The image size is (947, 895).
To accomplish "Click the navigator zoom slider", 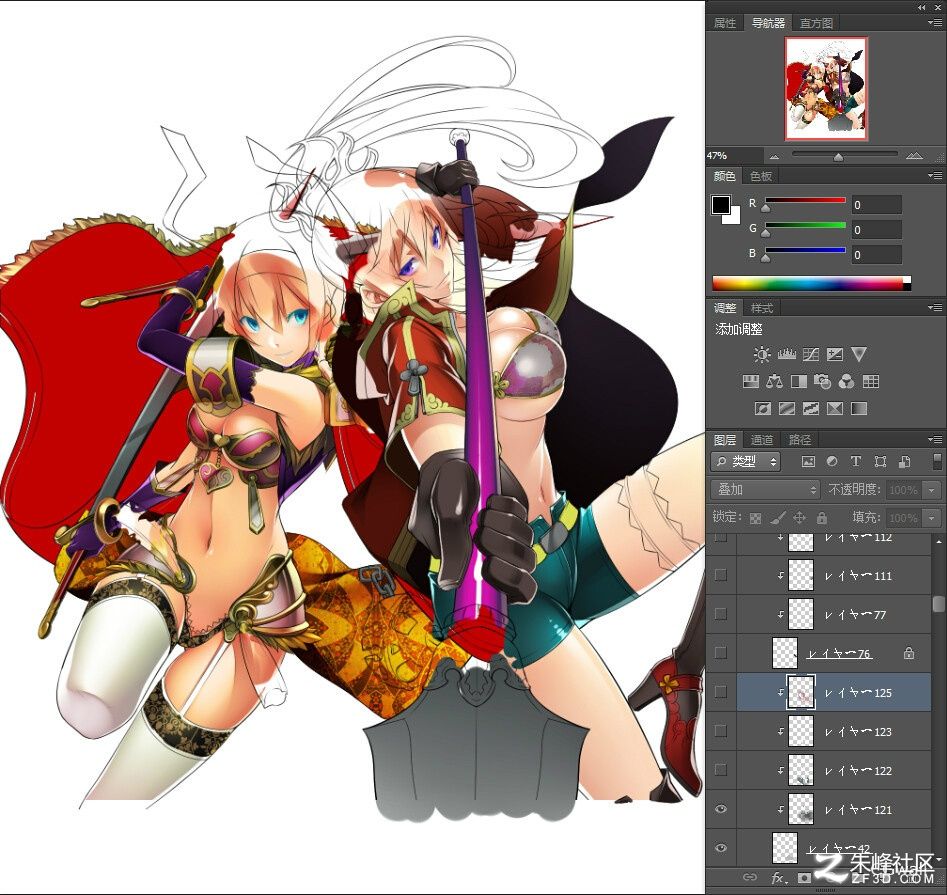I will click(x=838, y=157).
